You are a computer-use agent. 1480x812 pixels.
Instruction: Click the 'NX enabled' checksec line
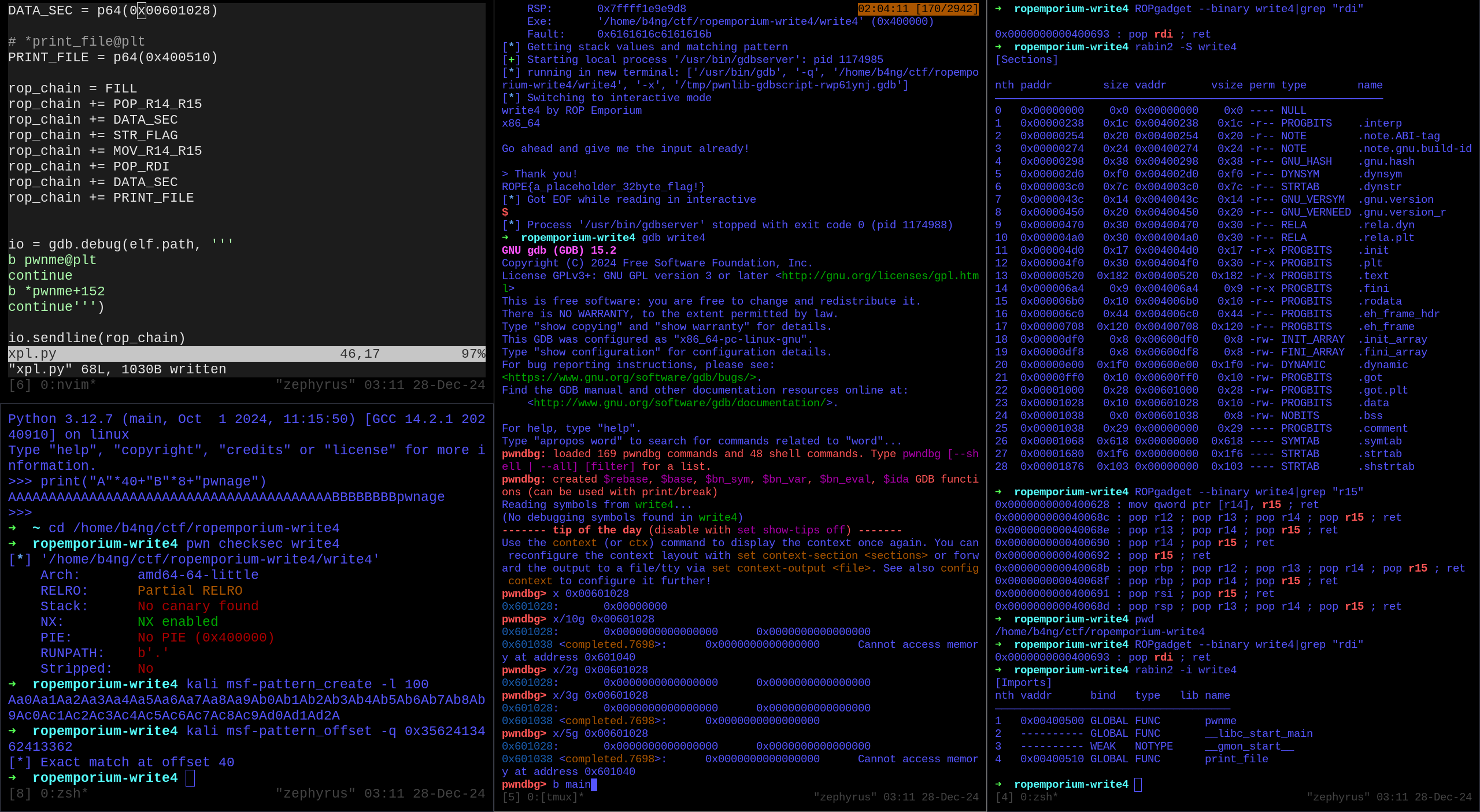coord(177,622)
